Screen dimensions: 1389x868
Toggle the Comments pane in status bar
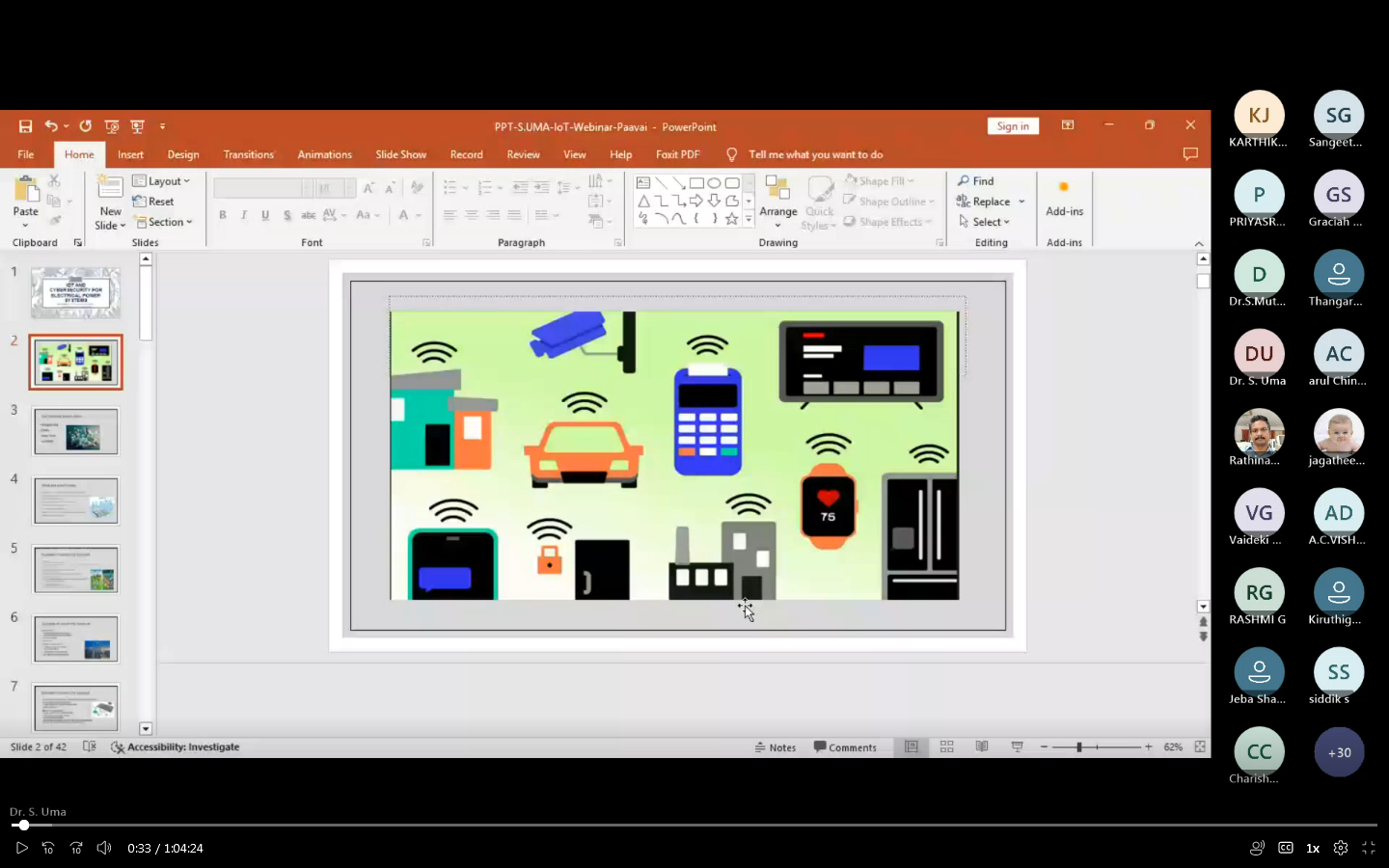point(845,747)
